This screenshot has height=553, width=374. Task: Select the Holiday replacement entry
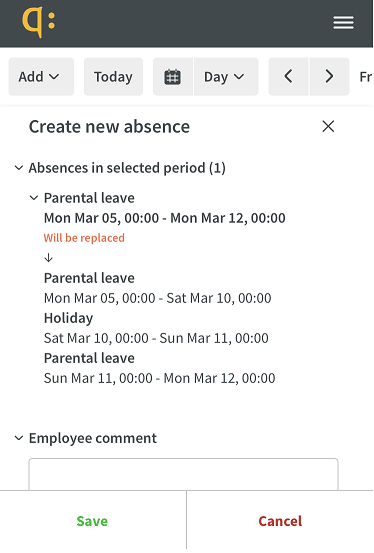click(x=68, y=318)
